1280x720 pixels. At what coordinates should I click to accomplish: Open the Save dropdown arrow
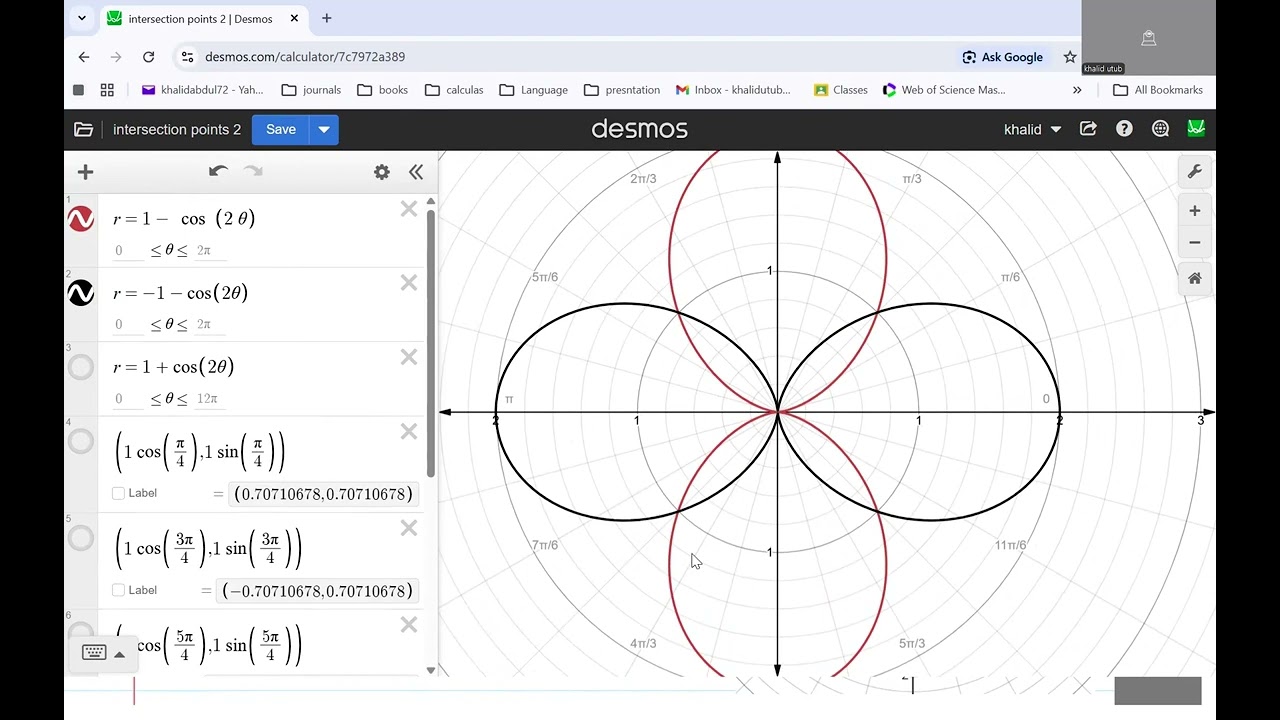324,130
